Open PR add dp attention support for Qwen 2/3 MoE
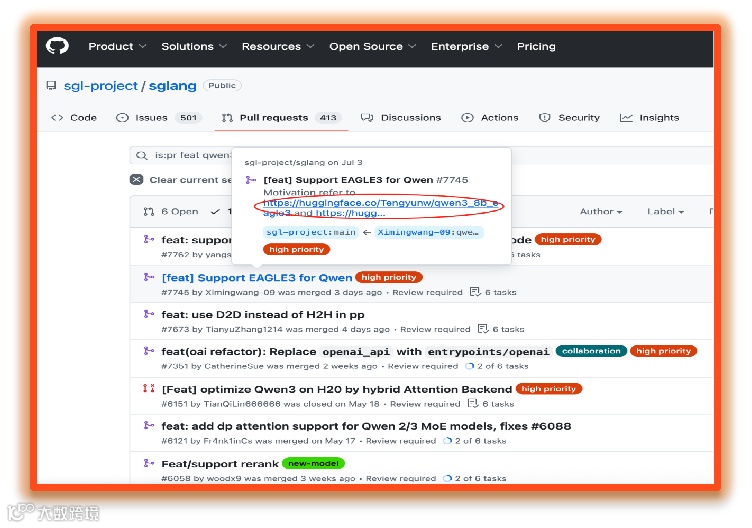 pyautogui.click(x=366, y=426)
